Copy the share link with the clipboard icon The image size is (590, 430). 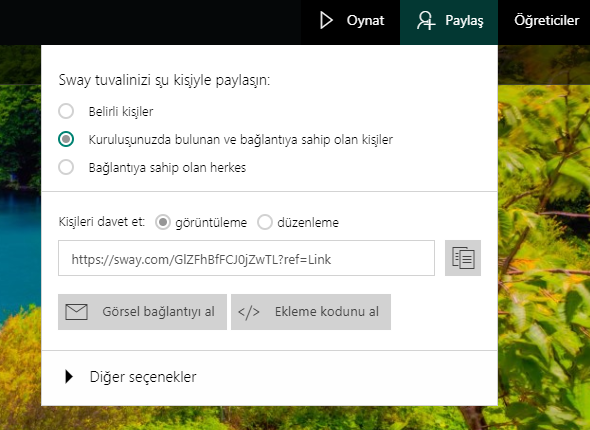click(463, 258)
